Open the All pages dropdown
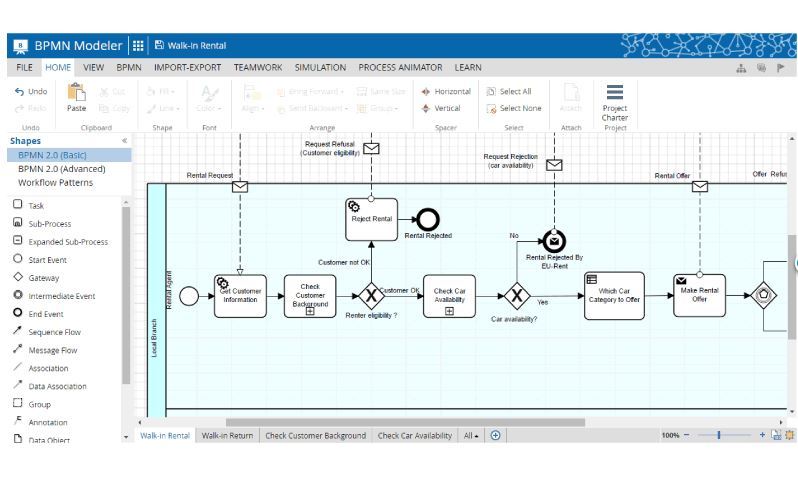Viewport: 798px width, 482px height. pyautogui.click(x=471, y=435)
